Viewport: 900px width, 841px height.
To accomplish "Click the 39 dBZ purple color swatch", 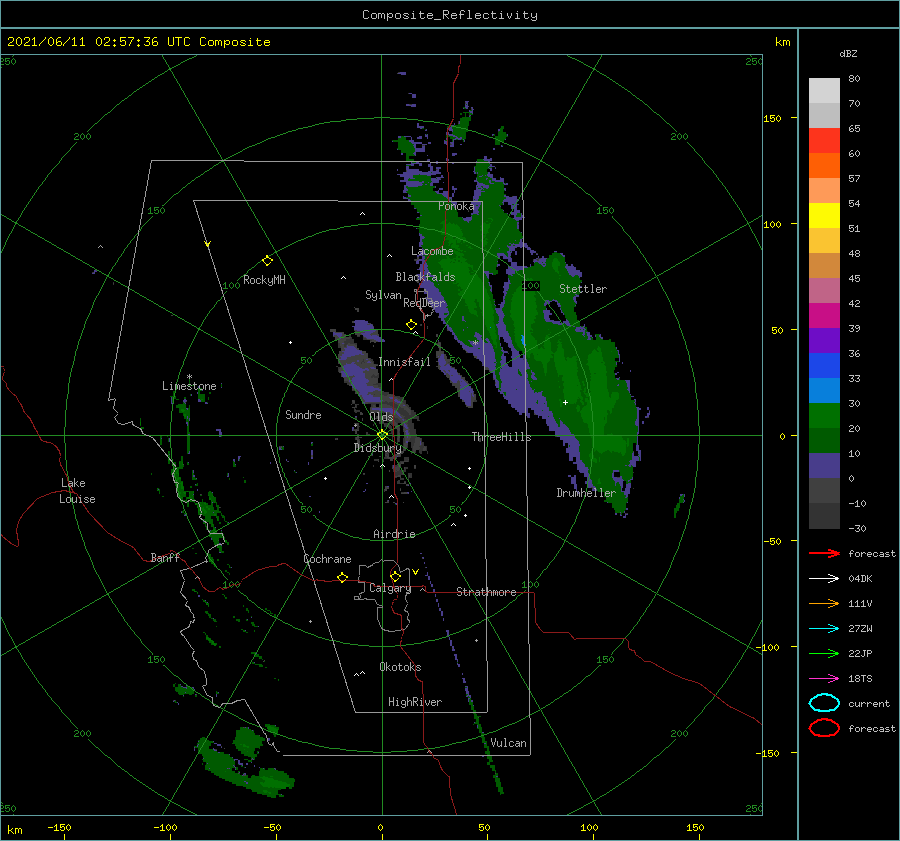I will (824, 340).
